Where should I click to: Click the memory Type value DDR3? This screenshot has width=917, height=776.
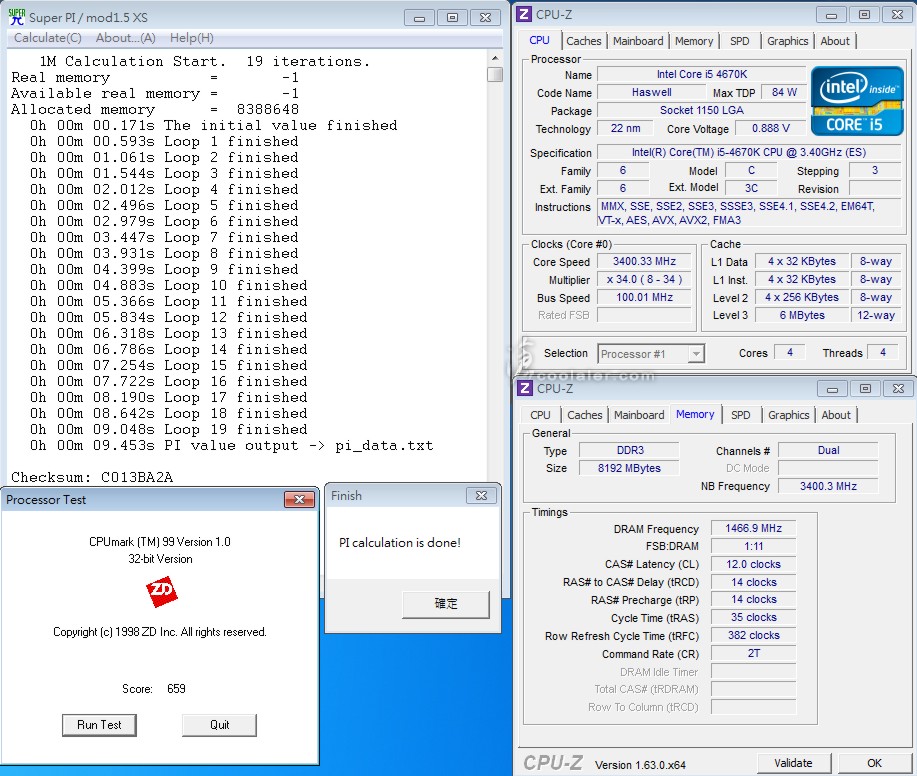[629, 450]
